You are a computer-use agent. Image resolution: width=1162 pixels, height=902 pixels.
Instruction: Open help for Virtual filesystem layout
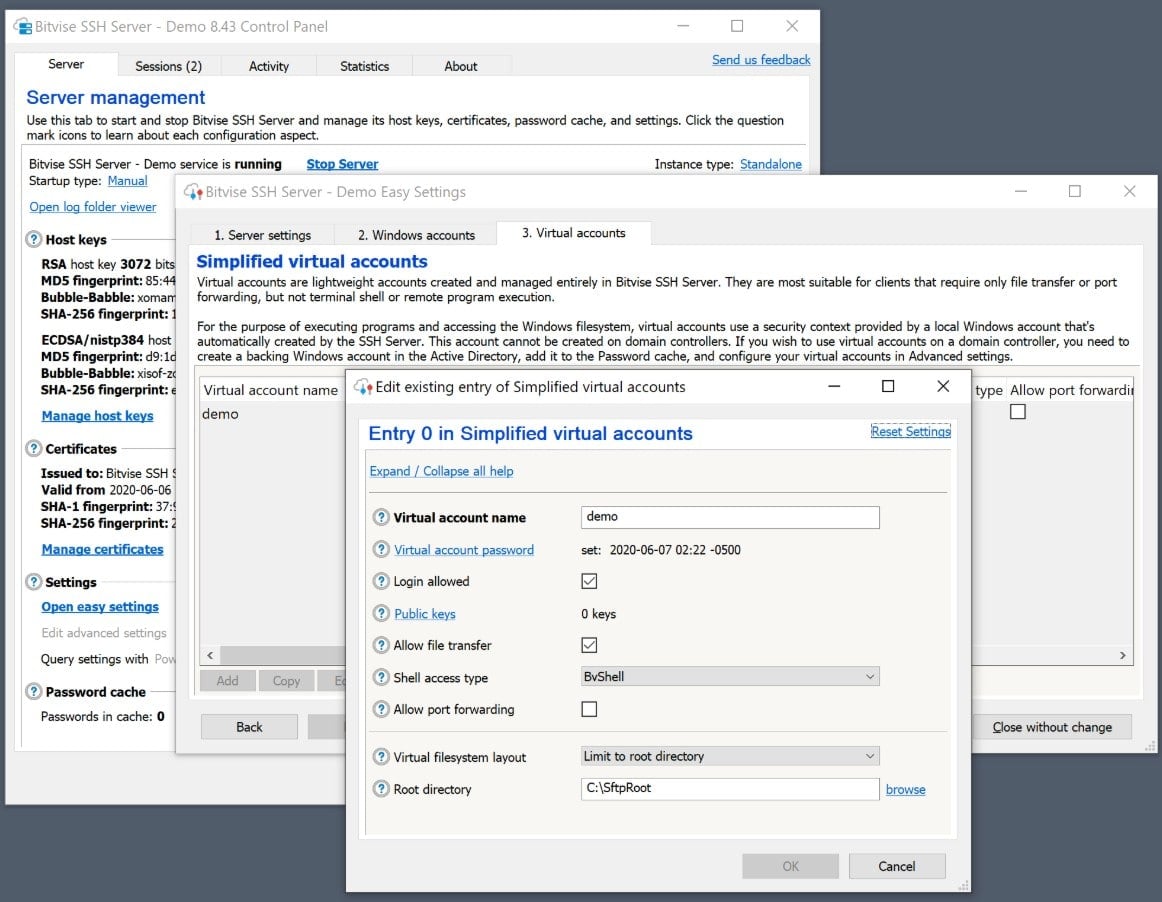click(x=381, y=757)
